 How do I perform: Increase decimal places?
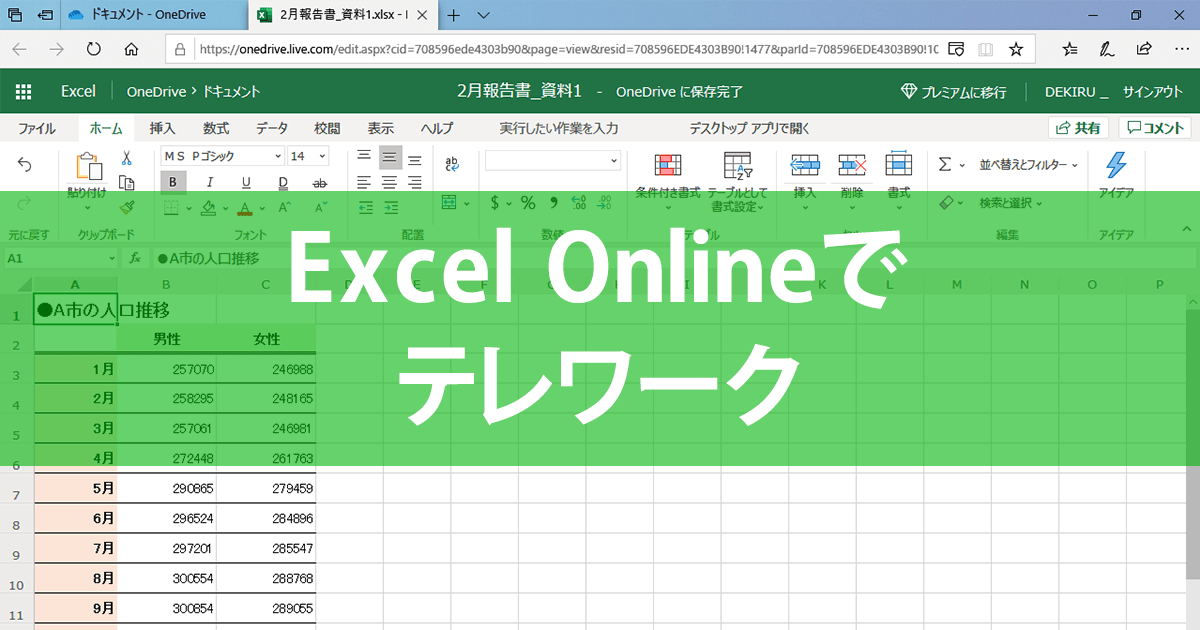coord(578,203)
